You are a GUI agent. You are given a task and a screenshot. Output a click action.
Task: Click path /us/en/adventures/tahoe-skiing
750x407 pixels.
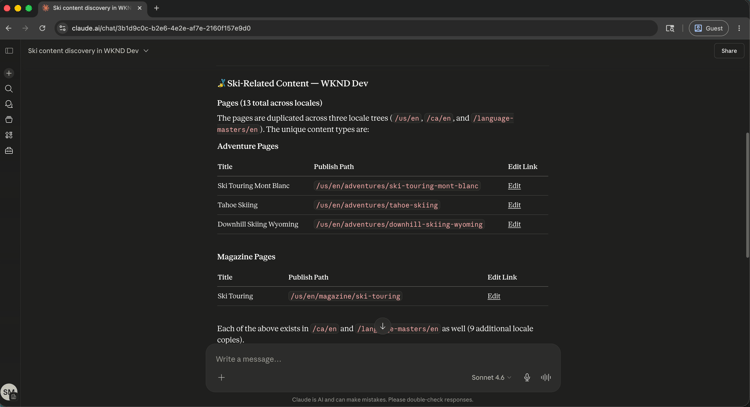[377, 205]
